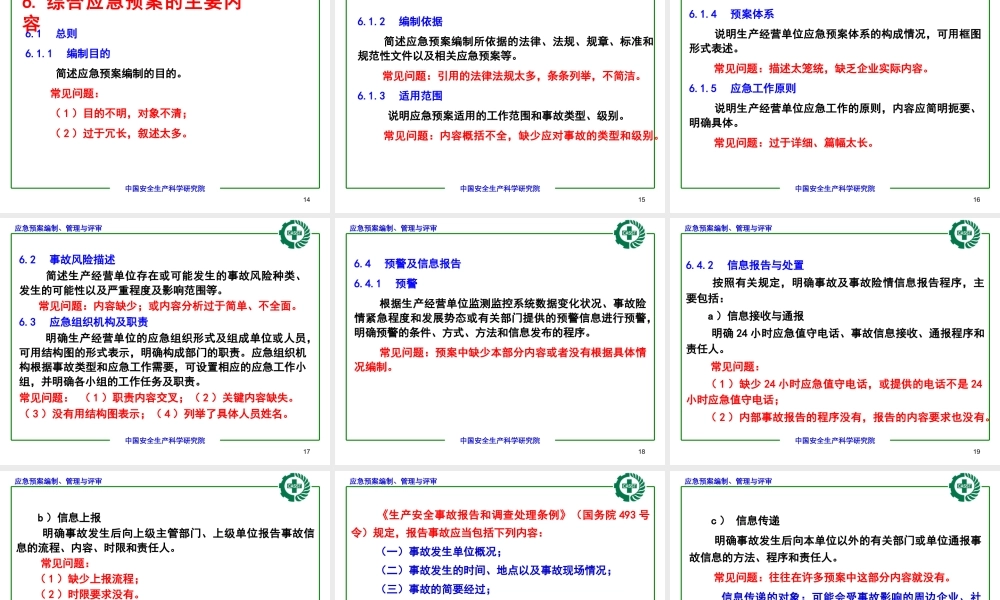The width and height of the screenshot is (1000, 600).
Task: Click red text '过于详细、篇幅太长'
Action: [818, 143]
